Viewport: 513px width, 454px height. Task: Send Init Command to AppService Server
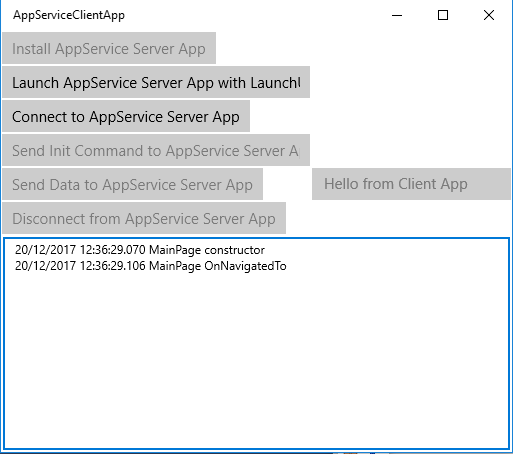point(156,150)
